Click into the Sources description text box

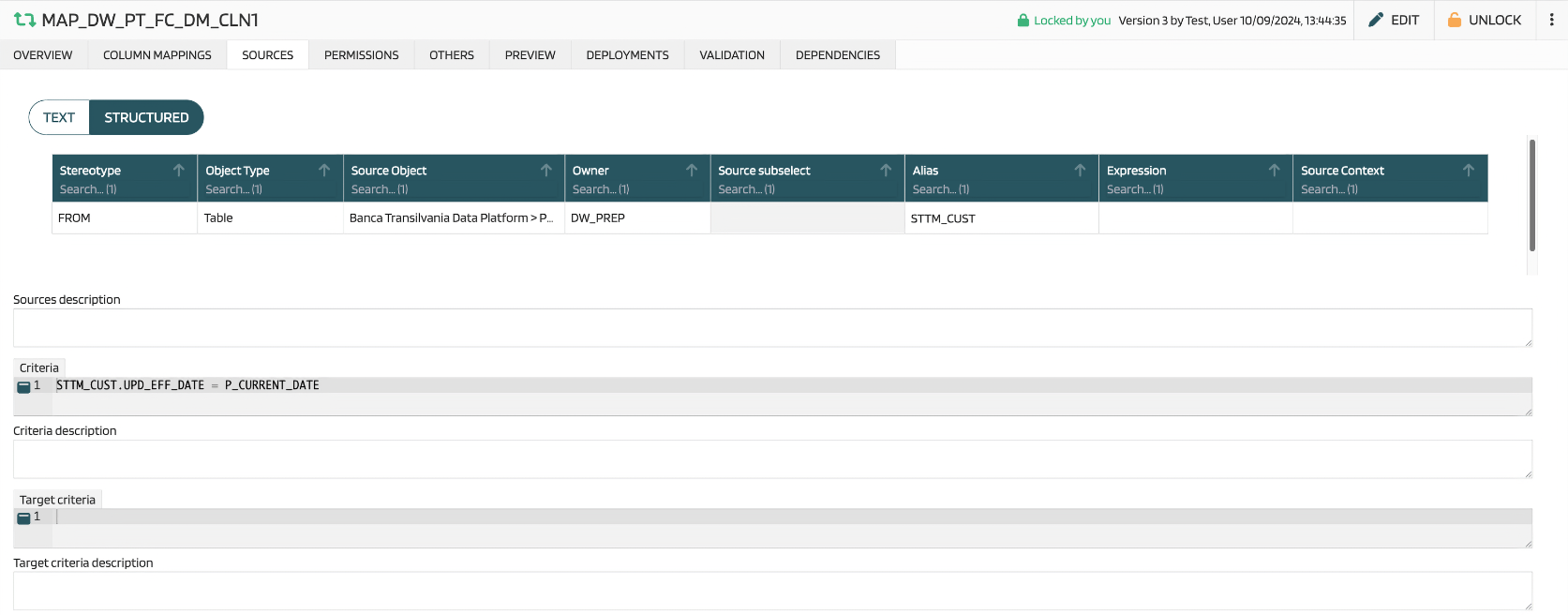tap(771, 328)
